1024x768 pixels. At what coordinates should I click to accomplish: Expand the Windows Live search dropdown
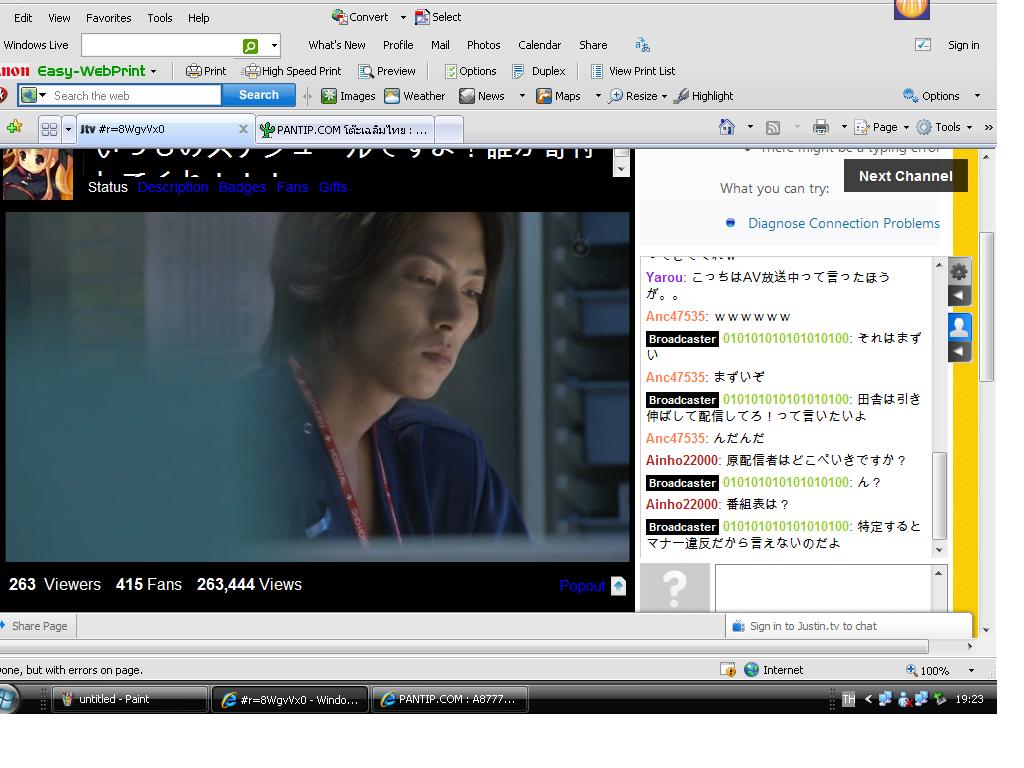(x=274, y=46)
